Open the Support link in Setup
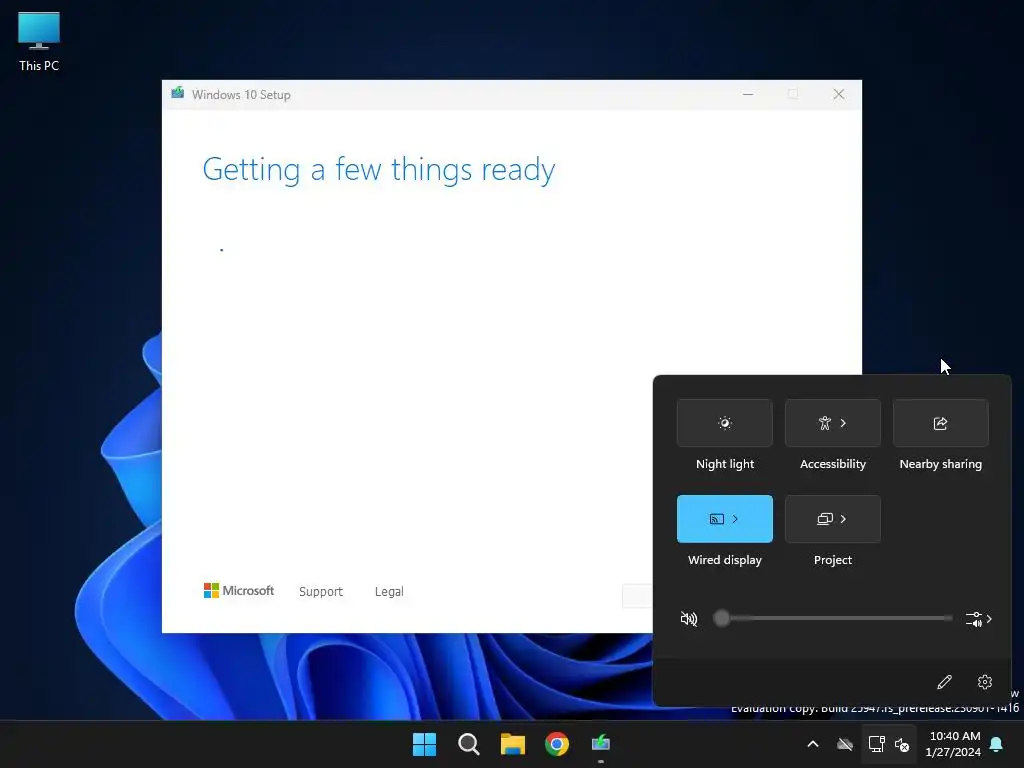Screen dimensions: 1024x768 pyautogui.click(x=321, y=592)
